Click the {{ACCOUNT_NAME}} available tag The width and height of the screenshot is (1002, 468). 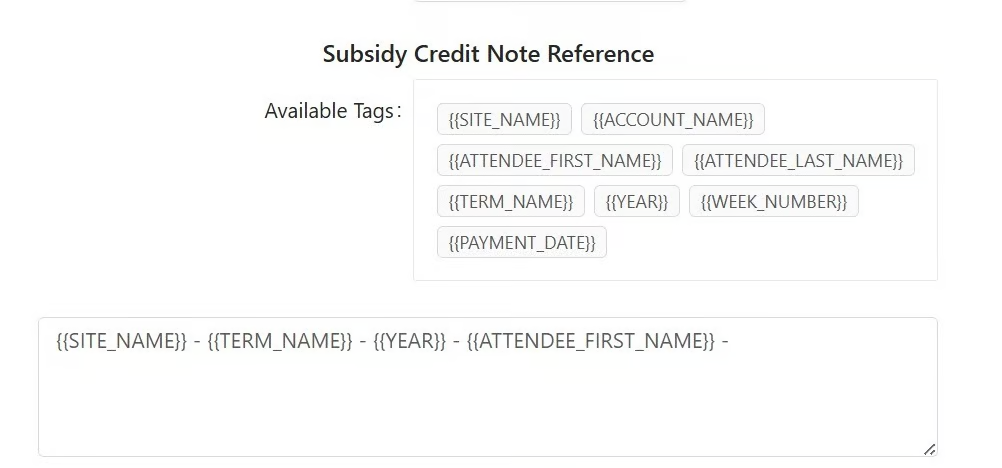pos(672,120)
